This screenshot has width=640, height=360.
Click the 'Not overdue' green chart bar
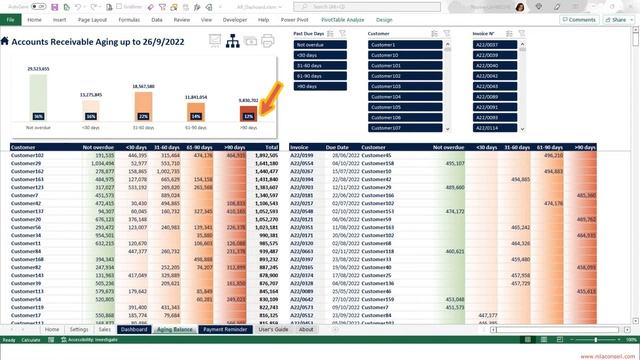[x=38, y=98]
